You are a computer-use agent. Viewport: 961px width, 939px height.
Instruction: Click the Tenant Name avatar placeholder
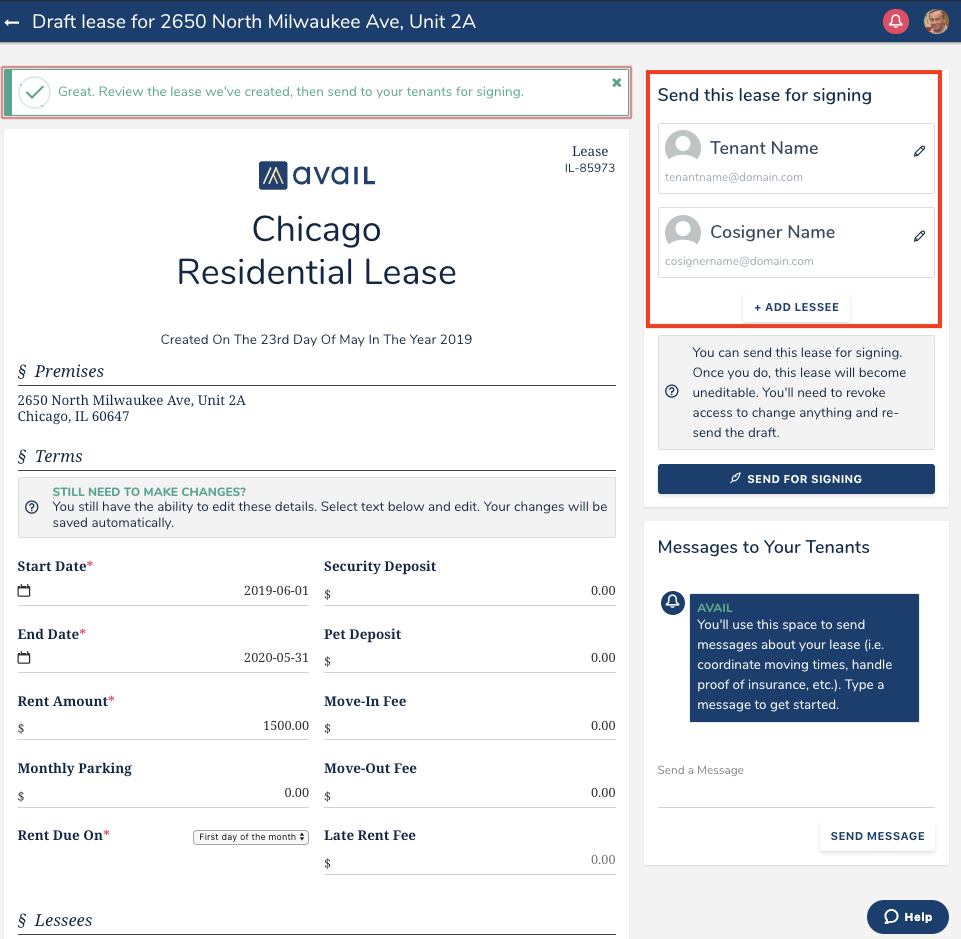coord(683,148)
